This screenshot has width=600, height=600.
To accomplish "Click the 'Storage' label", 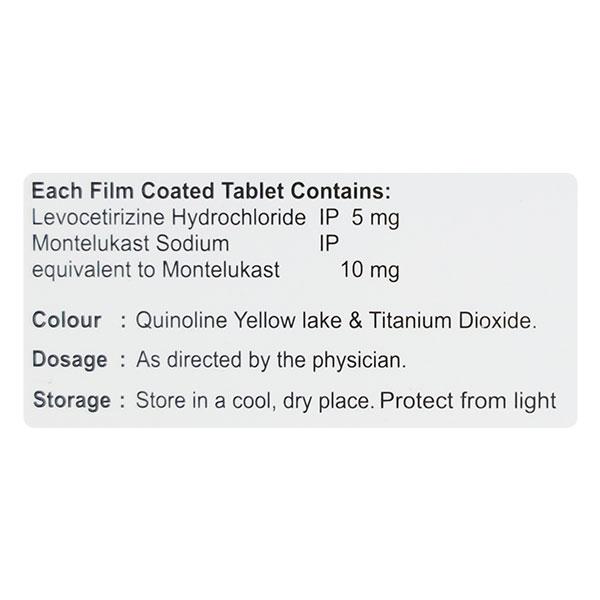I will pos(71,401).
